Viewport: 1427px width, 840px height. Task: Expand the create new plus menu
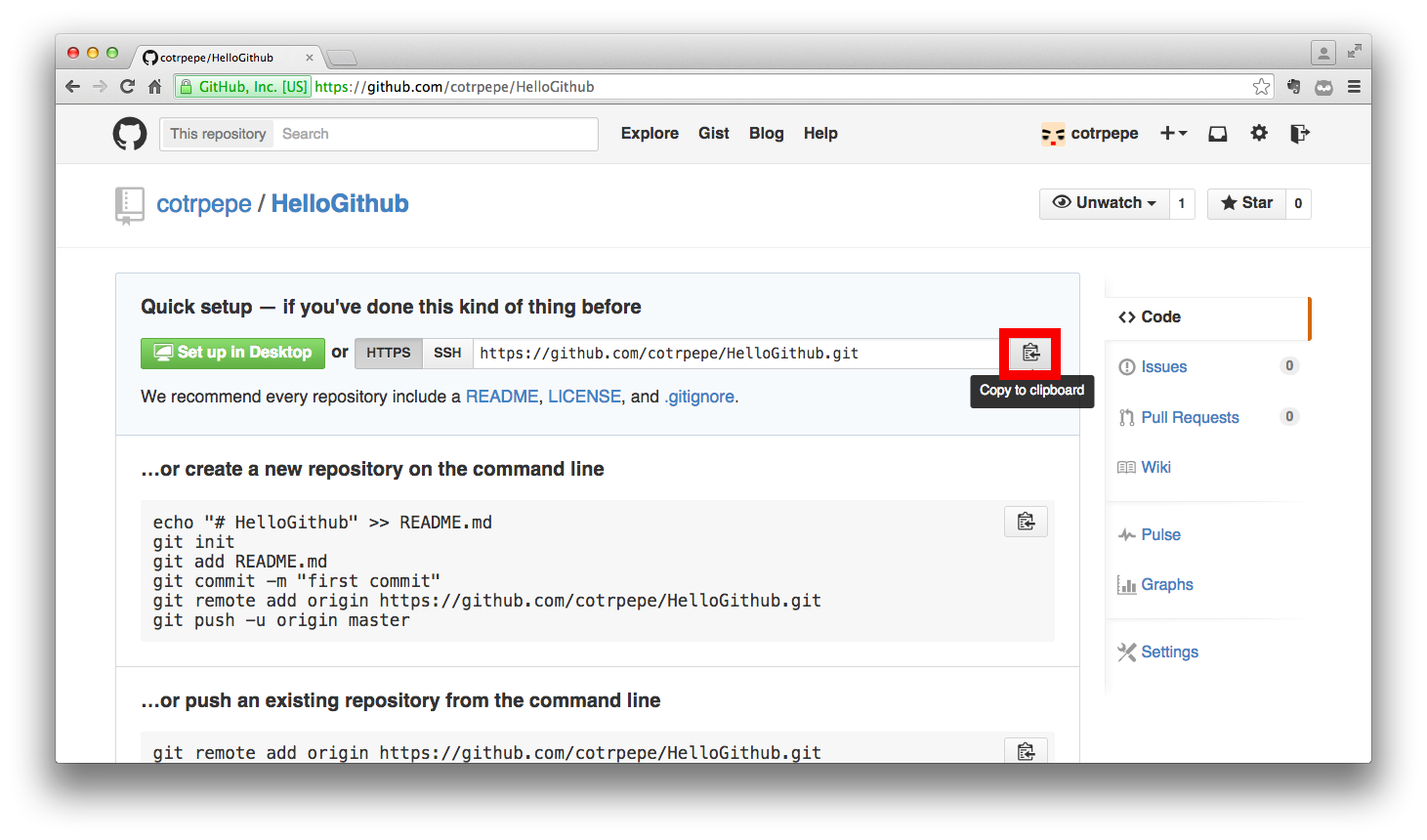point(1173,134)
